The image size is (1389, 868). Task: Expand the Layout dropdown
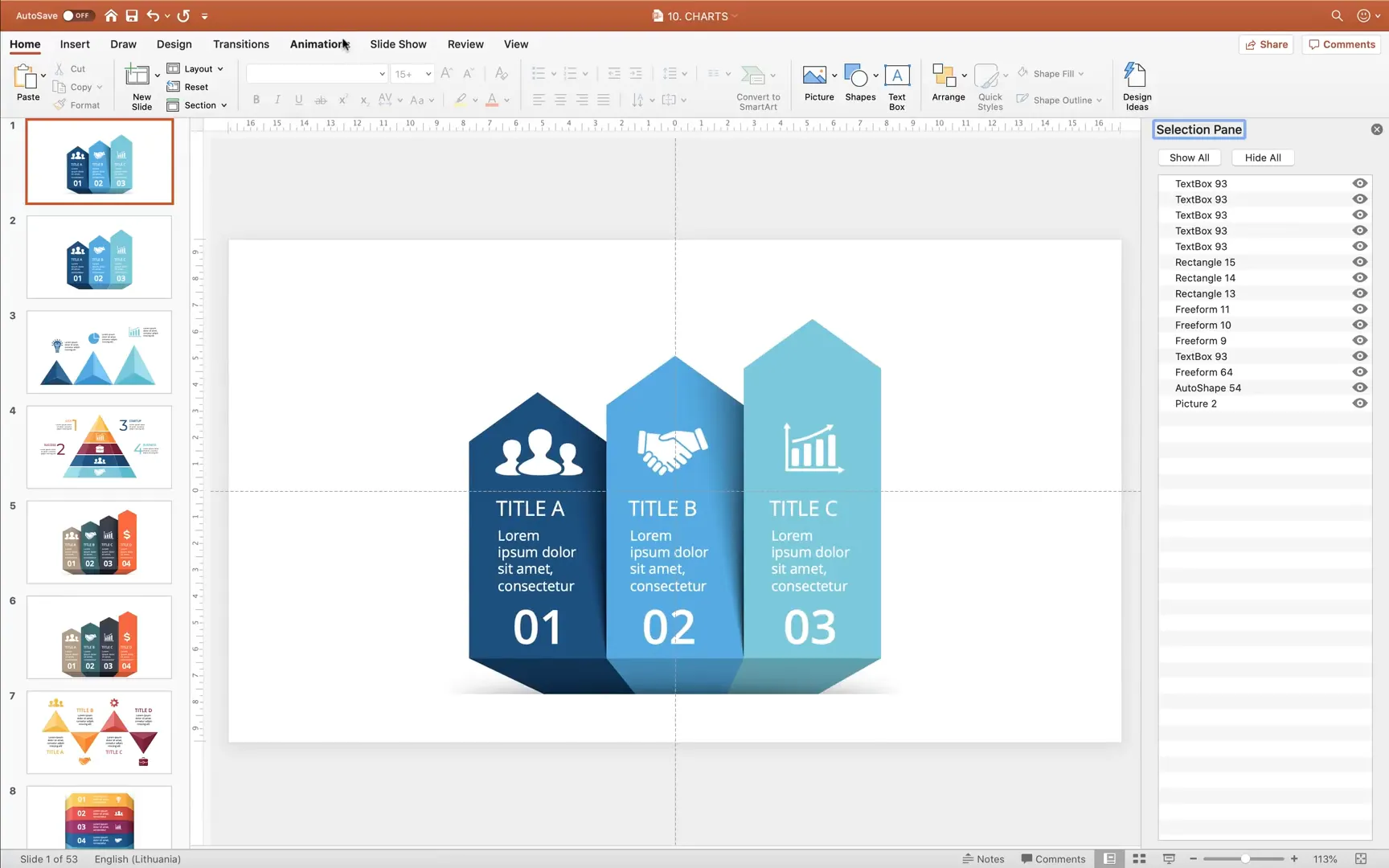[196, 68]
